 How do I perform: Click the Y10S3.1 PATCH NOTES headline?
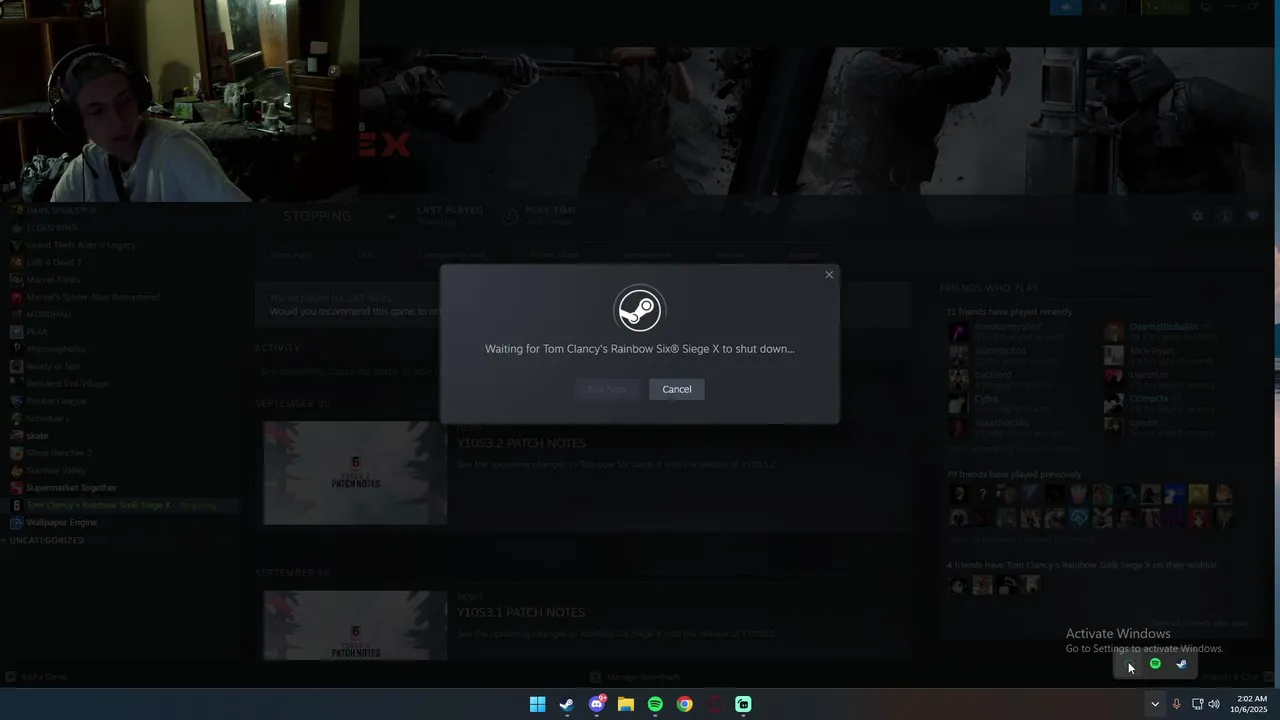coord(521,612)
